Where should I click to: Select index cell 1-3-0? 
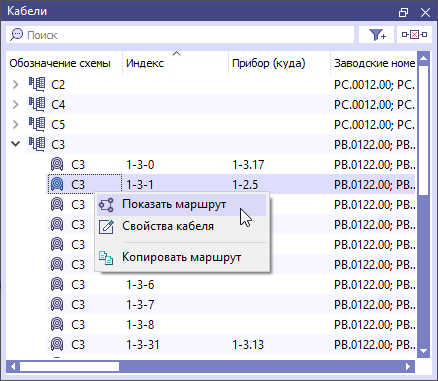[x=175, y=164]
